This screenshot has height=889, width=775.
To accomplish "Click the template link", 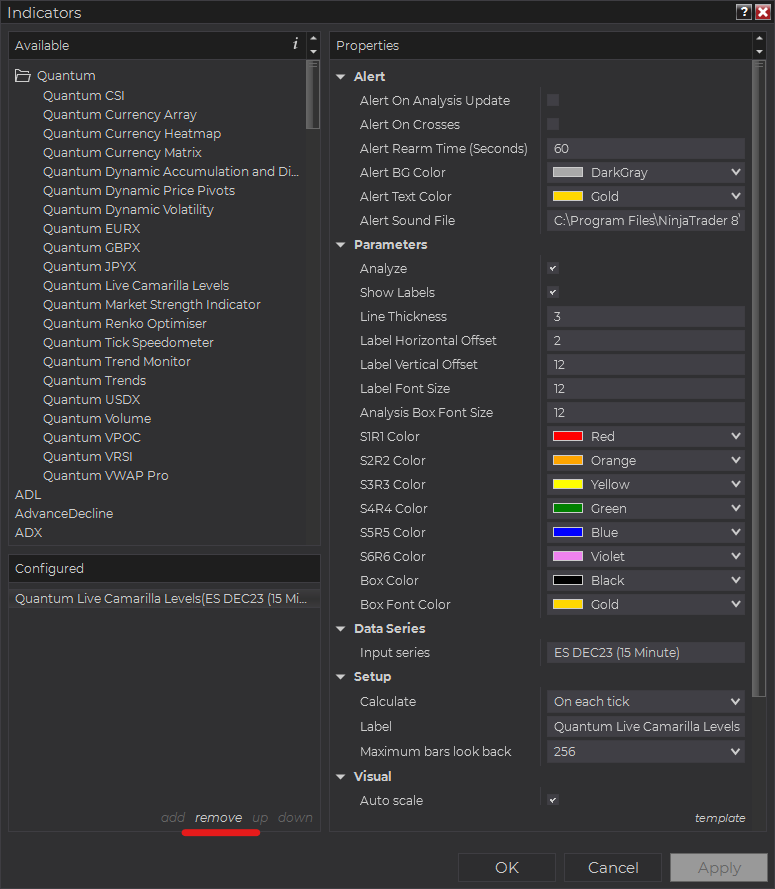I will pos(720,818).
